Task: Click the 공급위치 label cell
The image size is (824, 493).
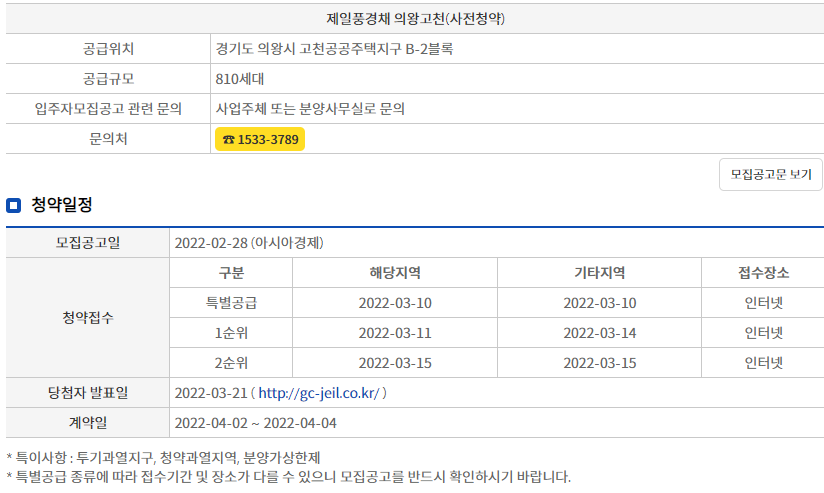Action: [x=108, y=49]
